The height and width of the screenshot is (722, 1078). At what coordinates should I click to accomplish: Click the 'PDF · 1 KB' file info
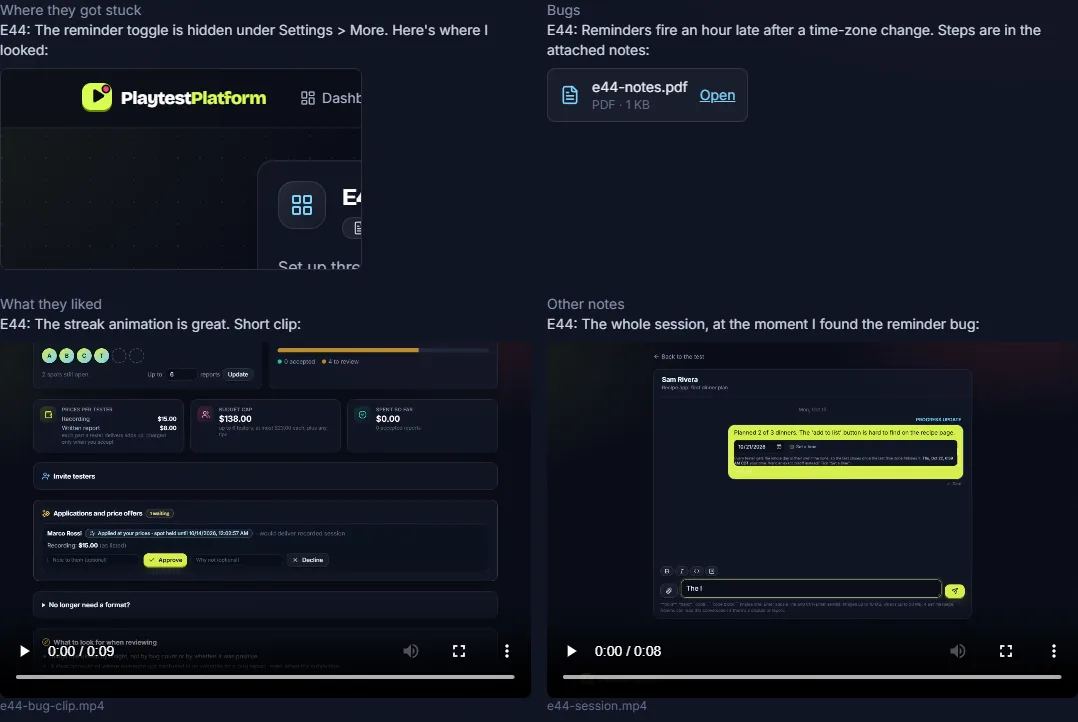click(x=620, y=105)
